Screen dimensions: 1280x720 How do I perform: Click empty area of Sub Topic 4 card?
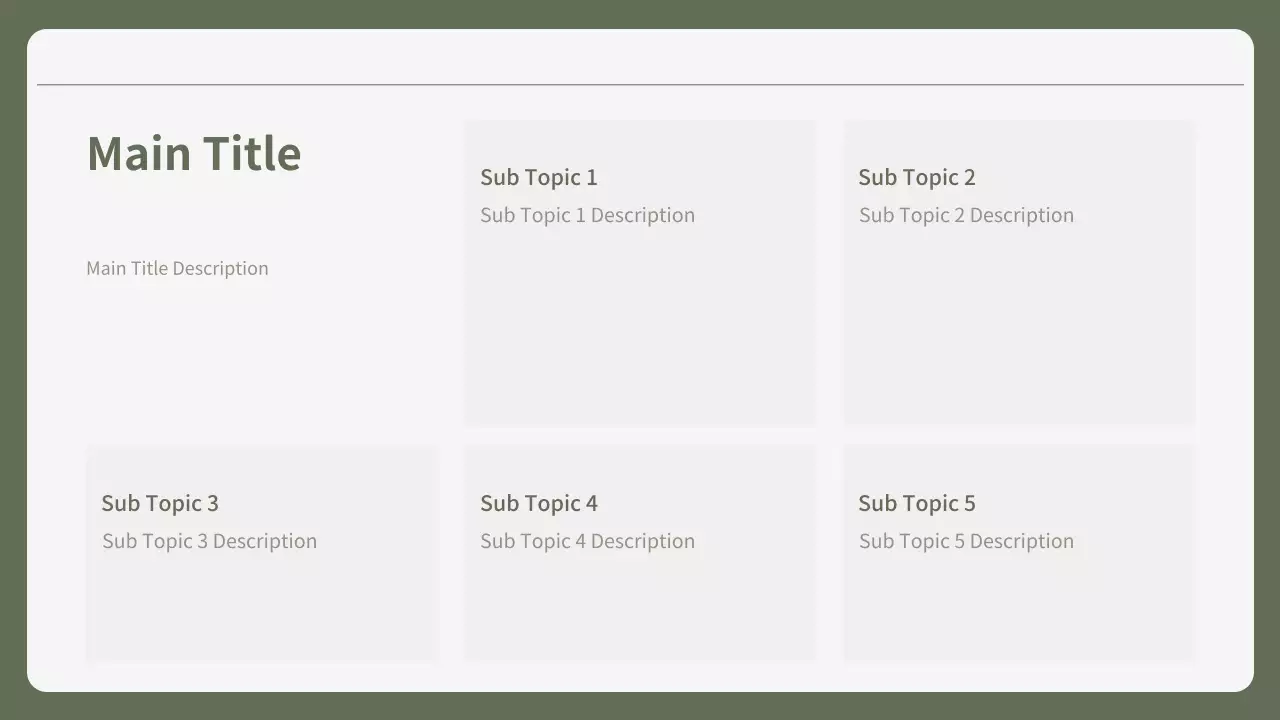[640, 610]
